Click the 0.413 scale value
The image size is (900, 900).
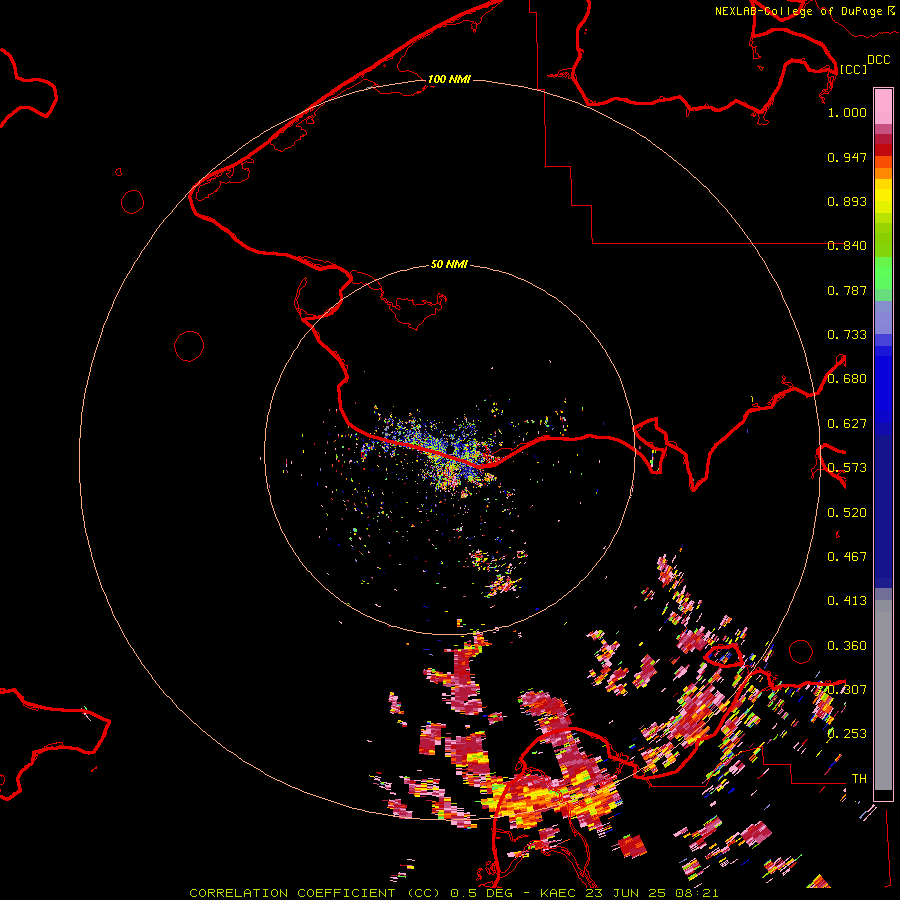(847, 601)
